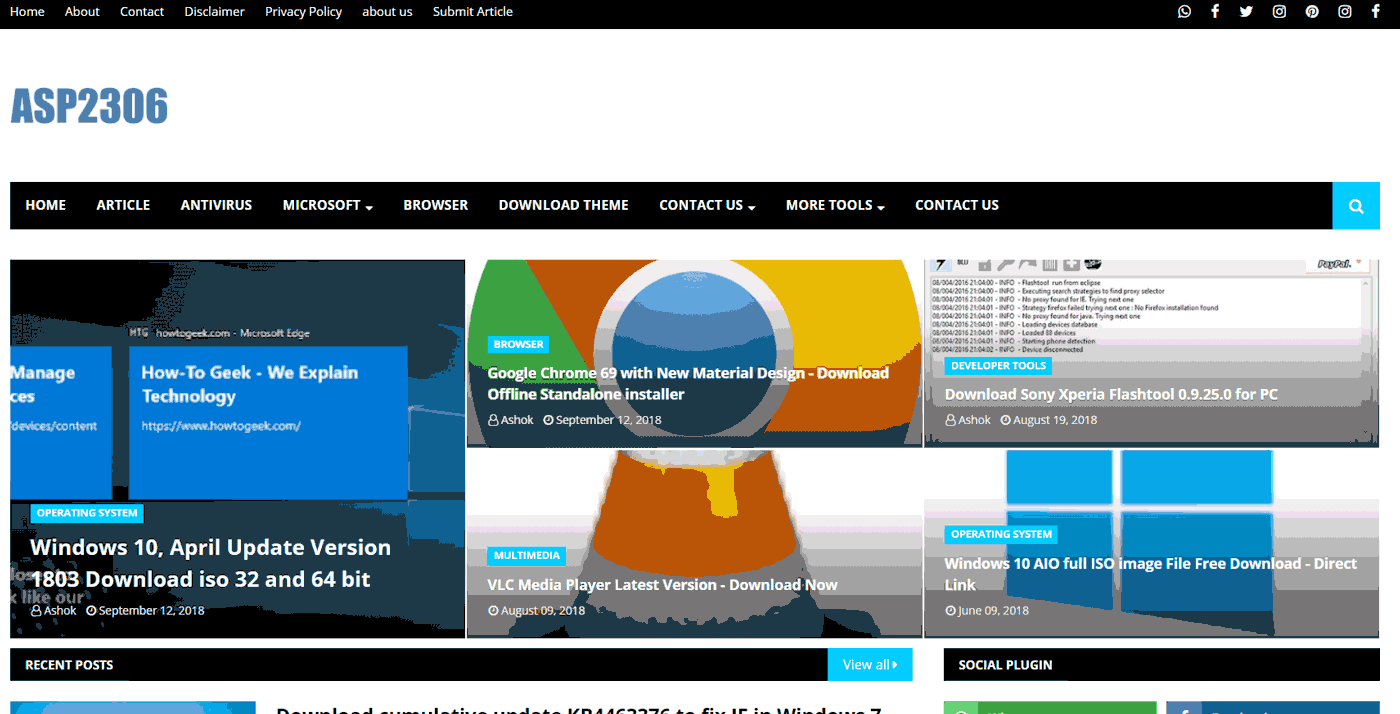Click MULTIMEDIA tag on VLC post

(x=527, y=555)
